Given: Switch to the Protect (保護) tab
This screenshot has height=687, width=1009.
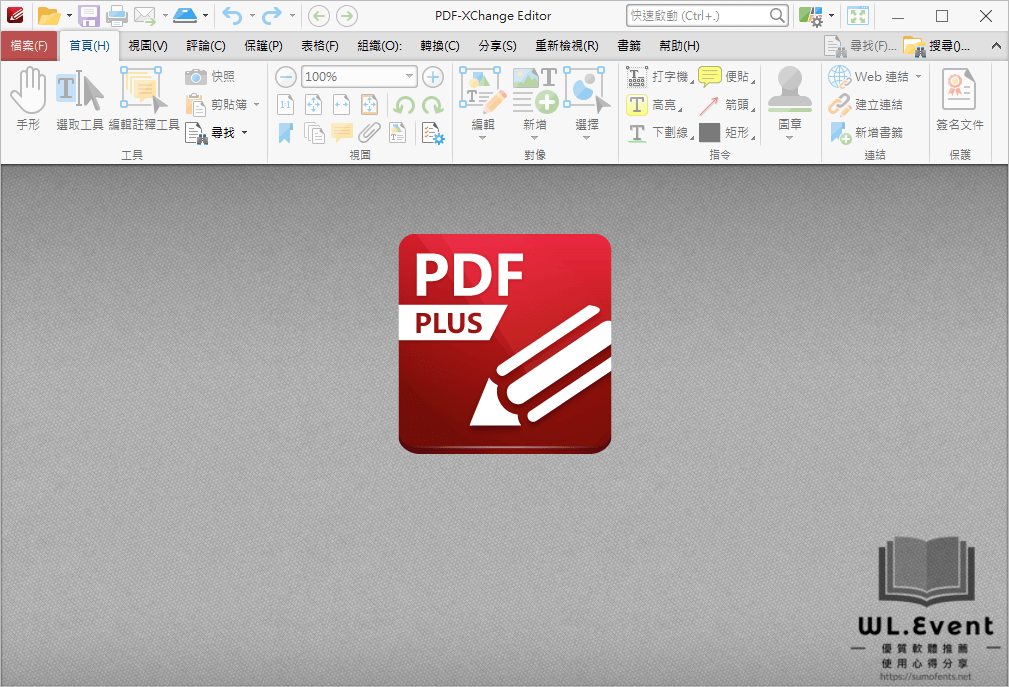Looking at the screenshot, I should click(x=263, y=46).
